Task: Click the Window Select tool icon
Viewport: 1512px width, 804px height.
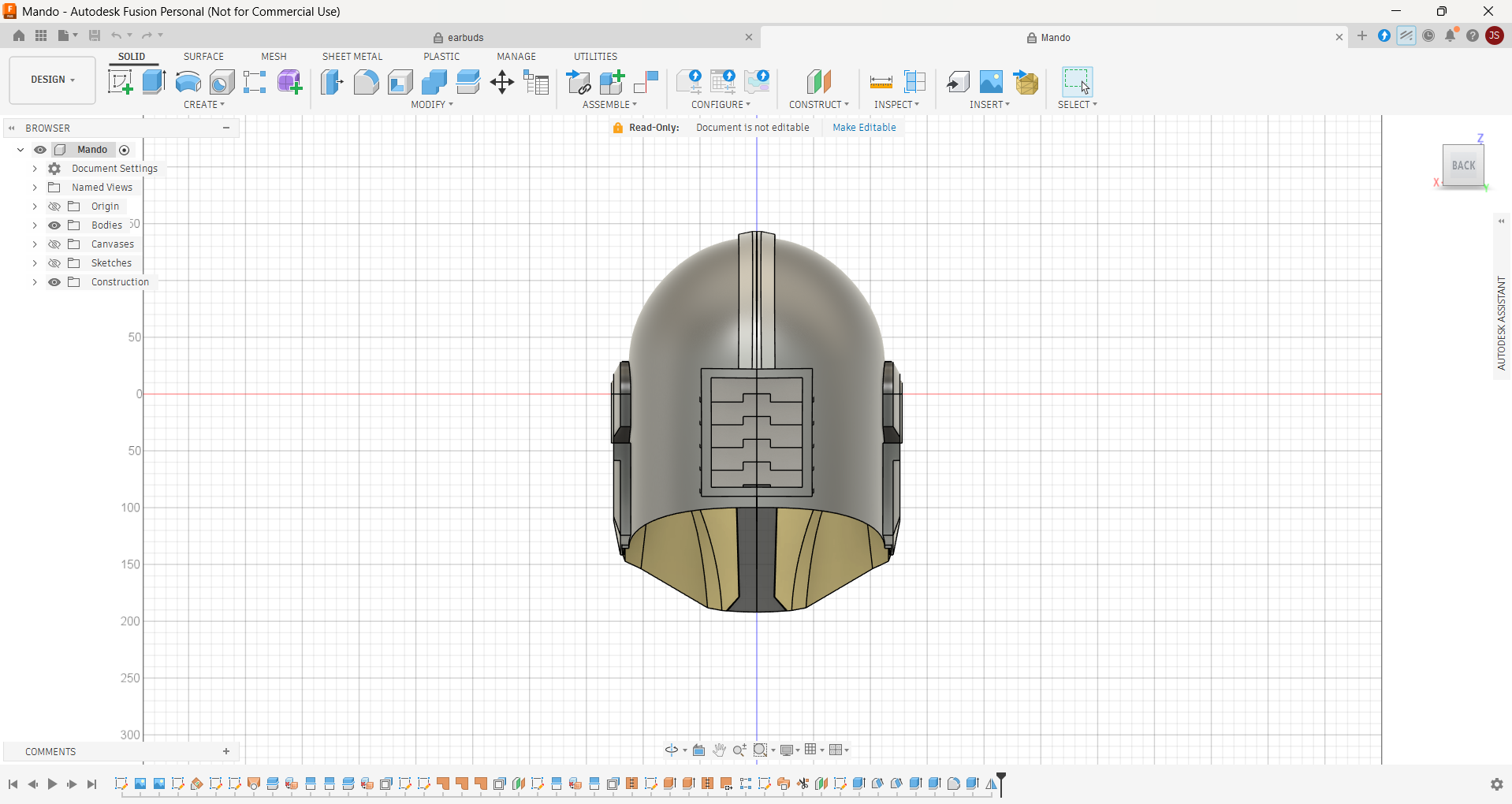Action: pos(1077,82)
